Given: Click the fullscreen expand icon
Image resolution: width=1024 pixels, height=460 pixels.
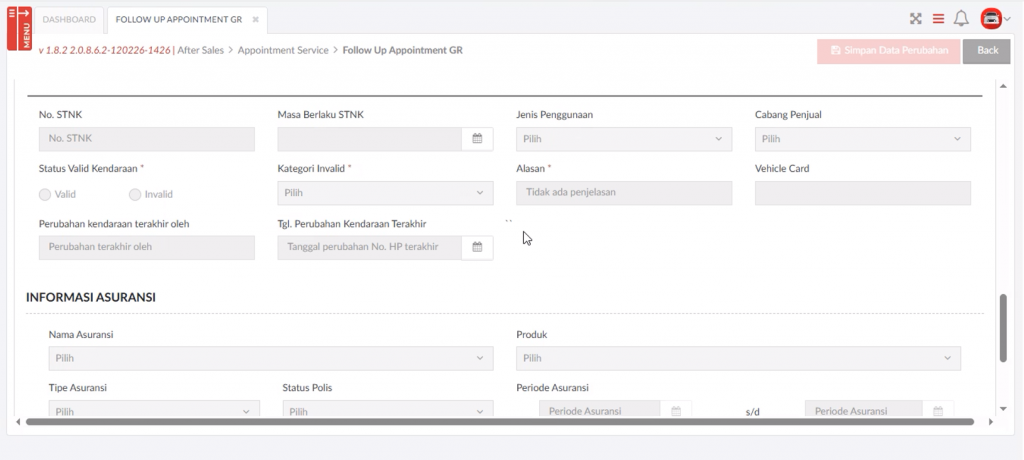Looking at the screenshot, I should (915, 19).
